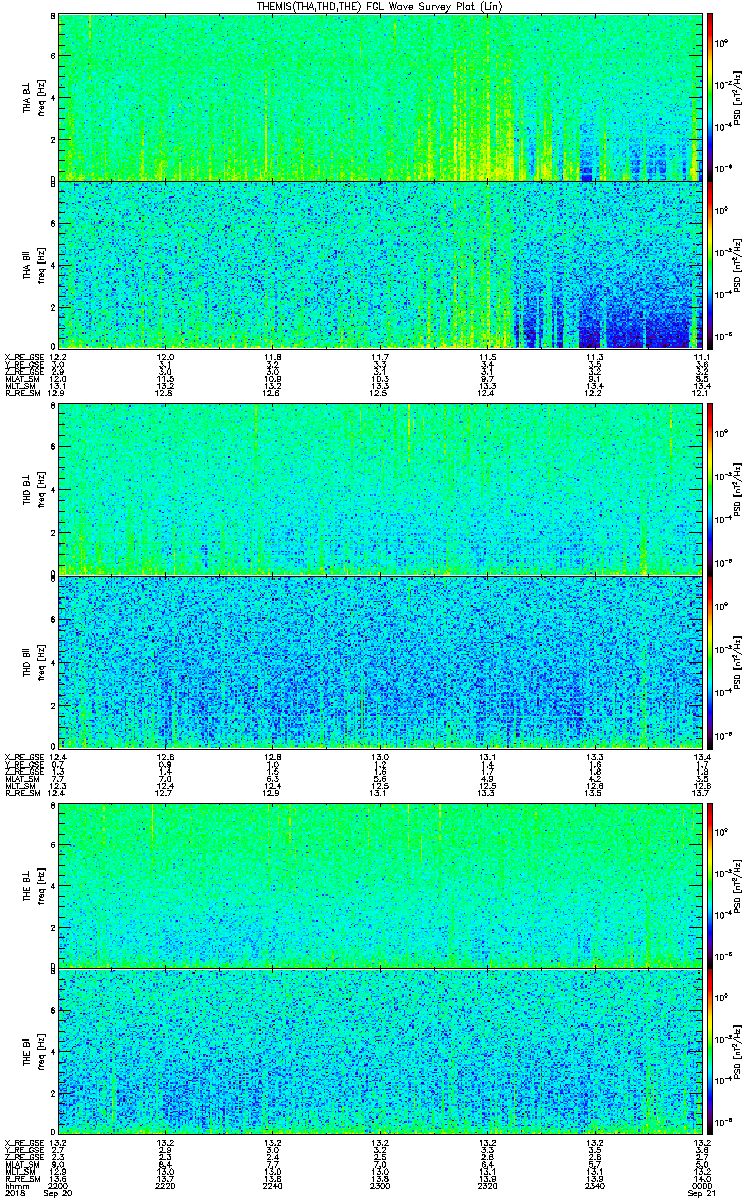The height and width of the screenshot is (1200, 750).
Task: Click the THD B∥ spectrogram panel
Action: [380, 661]
